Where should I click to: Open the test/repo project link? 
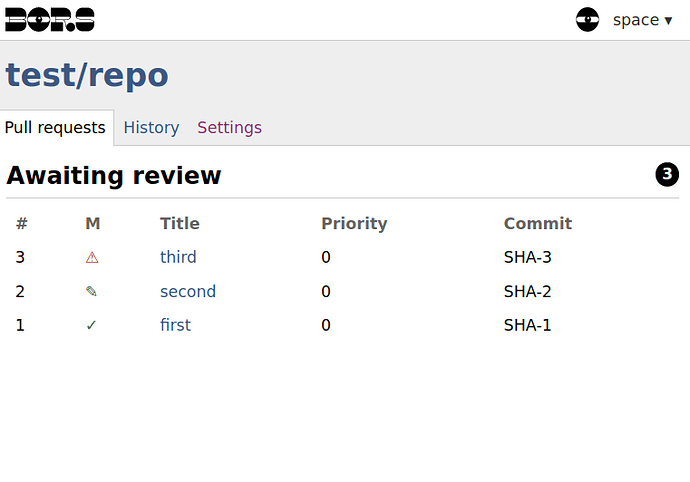point(87,75)
